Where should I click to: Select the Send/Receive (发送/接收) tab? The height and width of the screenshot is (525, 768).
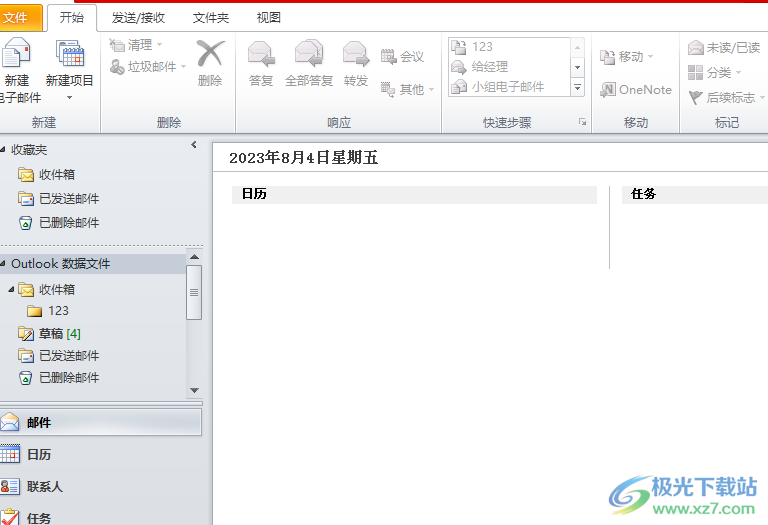click(138, 18)
